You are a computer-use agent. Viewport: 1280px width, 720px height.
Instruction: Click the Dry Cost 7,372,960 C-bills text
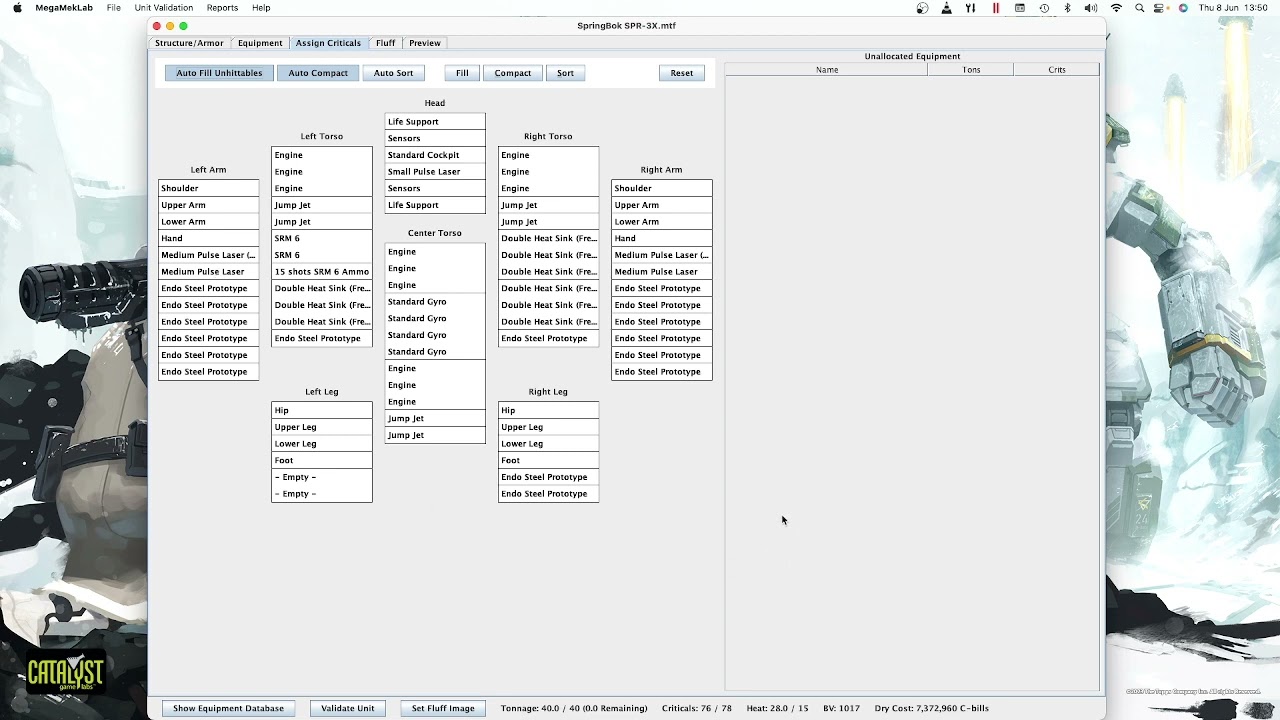pos(931,708)
